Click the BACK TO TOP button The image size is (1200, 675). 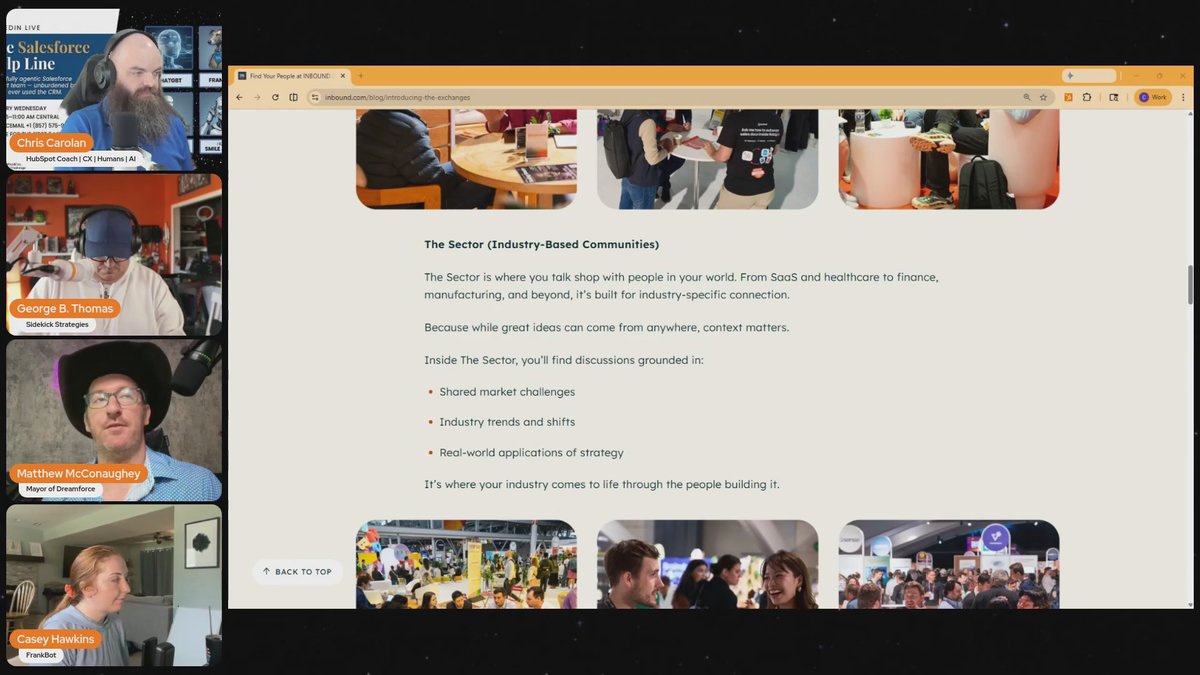click(297, 572)
